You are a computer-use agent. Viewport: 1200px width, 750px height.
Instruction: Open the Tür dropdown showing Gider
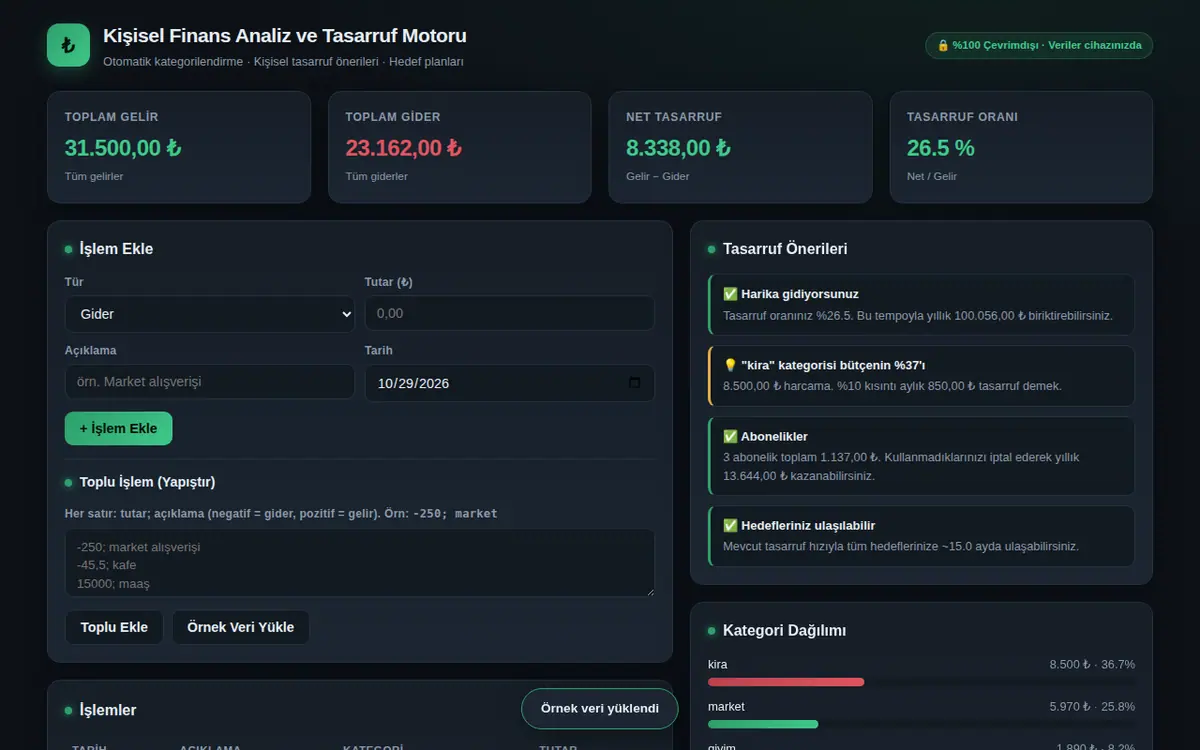(210, 313)
